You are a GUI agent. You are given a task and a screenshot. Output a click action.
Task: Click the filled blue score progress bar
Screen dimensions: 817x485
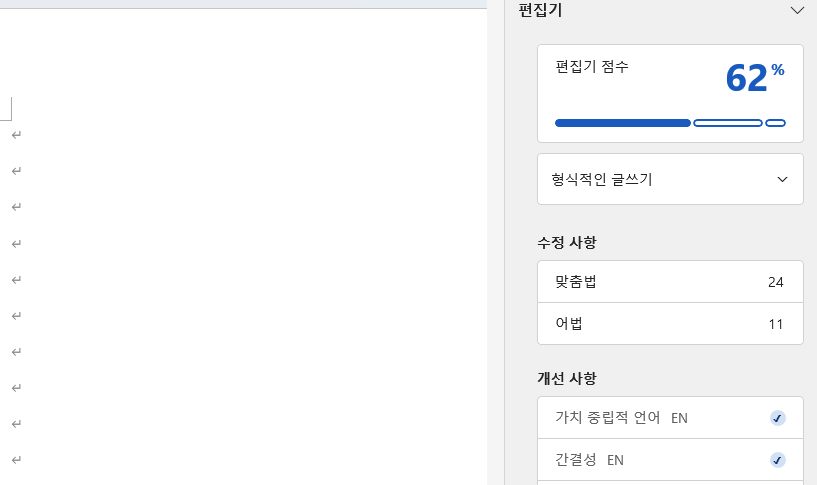[622, 123]
